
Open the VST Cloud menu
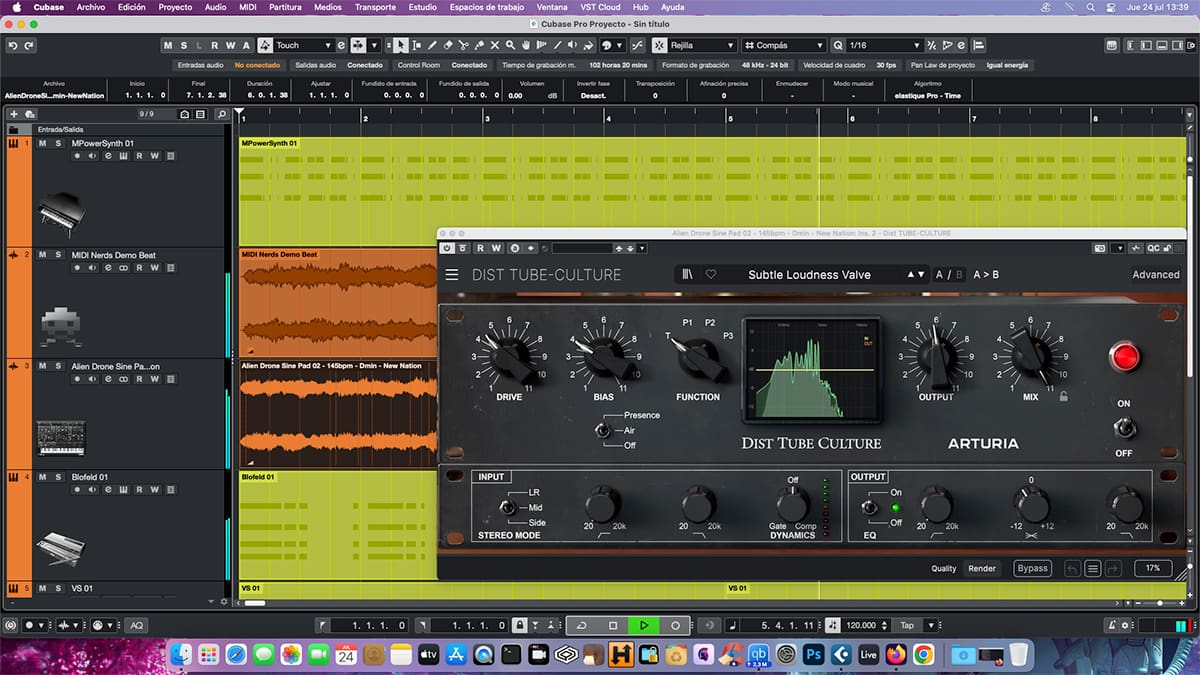[601, 7]
